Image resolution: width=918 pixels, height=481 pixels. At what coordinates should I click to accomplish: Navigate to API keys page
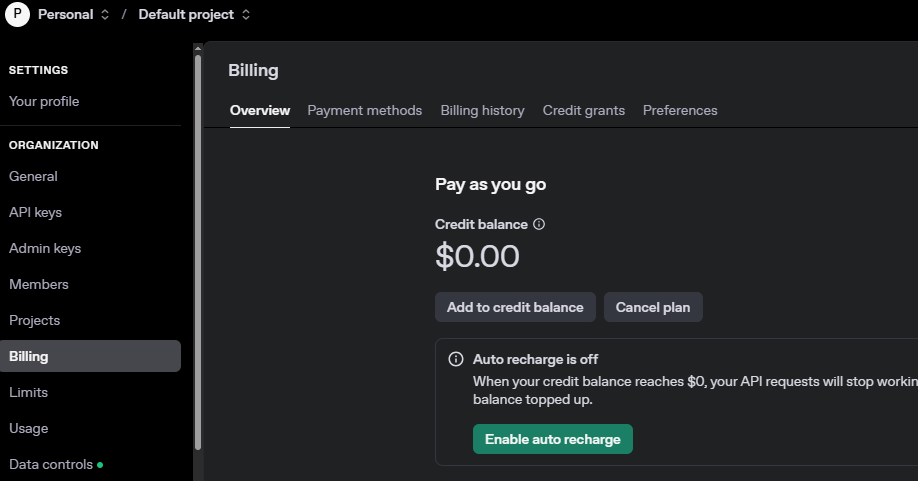35,212
